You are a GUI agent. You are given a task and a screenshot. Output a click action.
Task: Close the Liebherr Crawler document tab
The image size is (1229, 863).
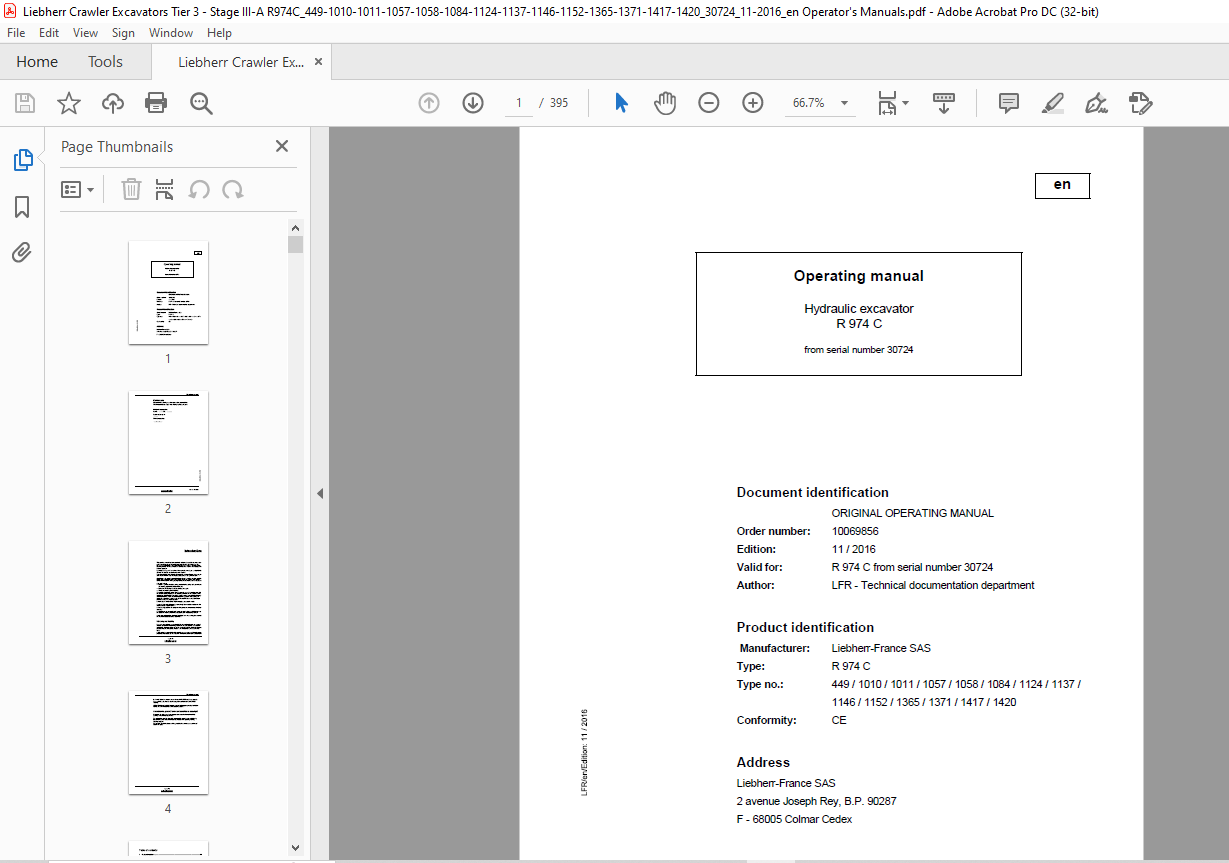(318, 62)
